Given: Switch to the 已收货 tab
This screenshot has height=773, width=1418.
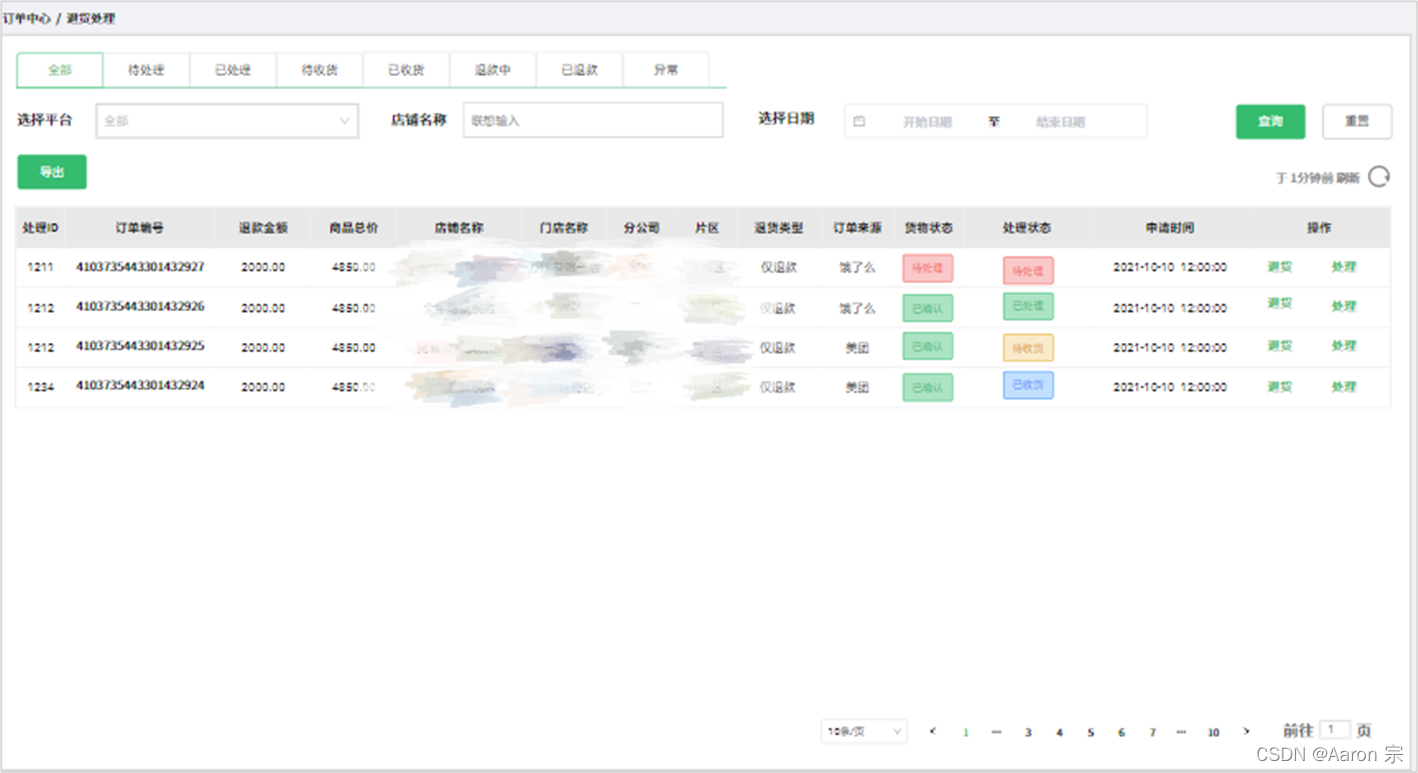Looking at the screenshot, I should (x=406, y=70).
